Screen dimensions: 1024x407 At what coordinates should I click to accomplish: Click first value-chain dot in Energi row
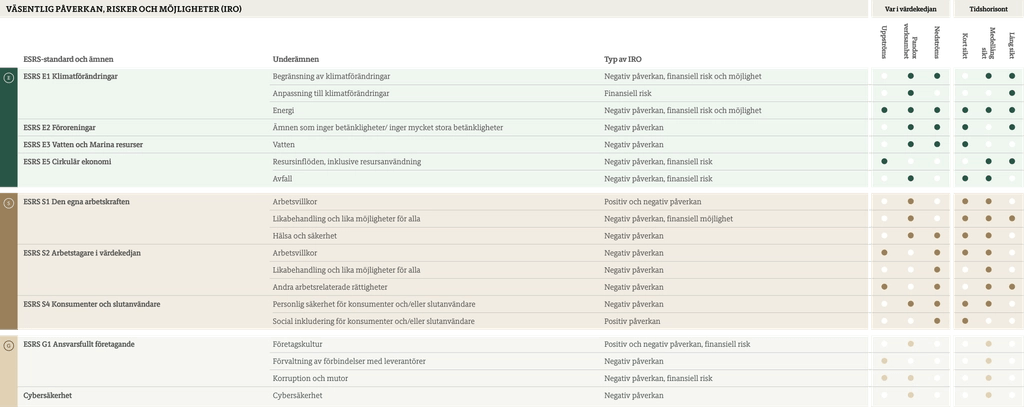point(885,110)
